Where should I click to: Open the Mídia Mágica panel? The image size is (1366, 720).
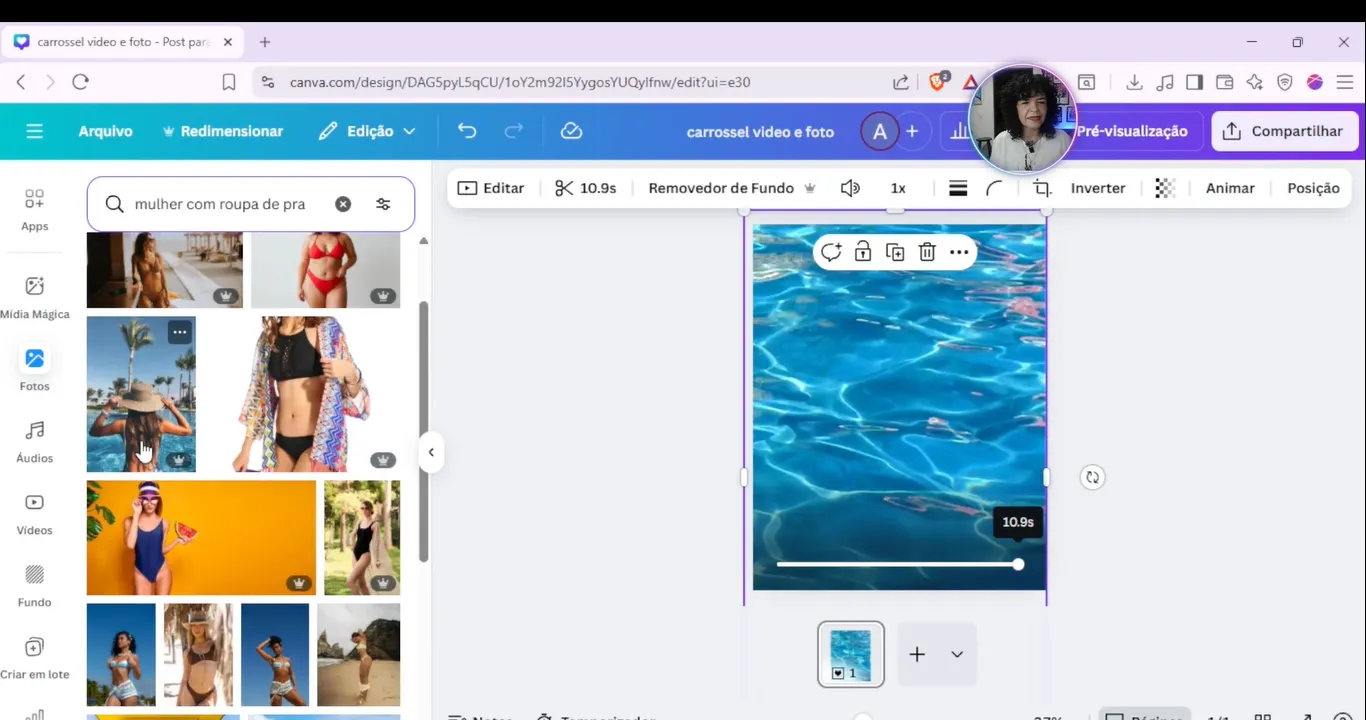pyautogui.click(x=34, y=297)
